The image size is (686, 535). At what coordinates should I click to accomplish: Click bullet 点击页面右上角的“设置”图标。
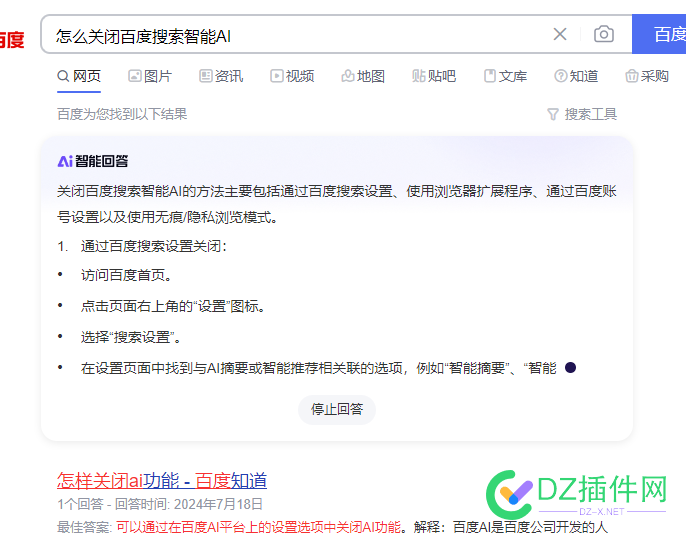(174, 306)
